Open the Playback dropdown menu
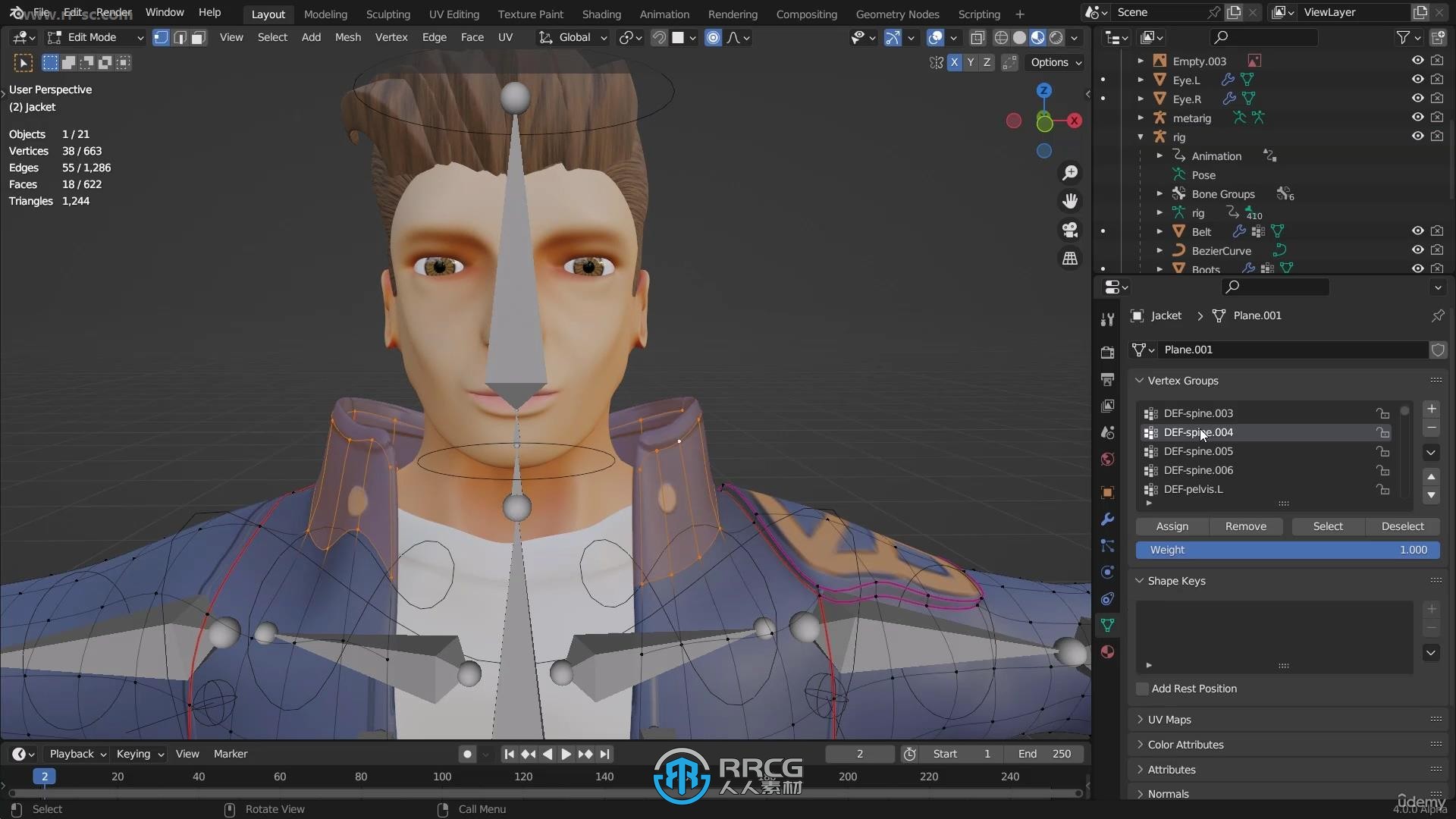1456x819 pixels. coord(77,754)
